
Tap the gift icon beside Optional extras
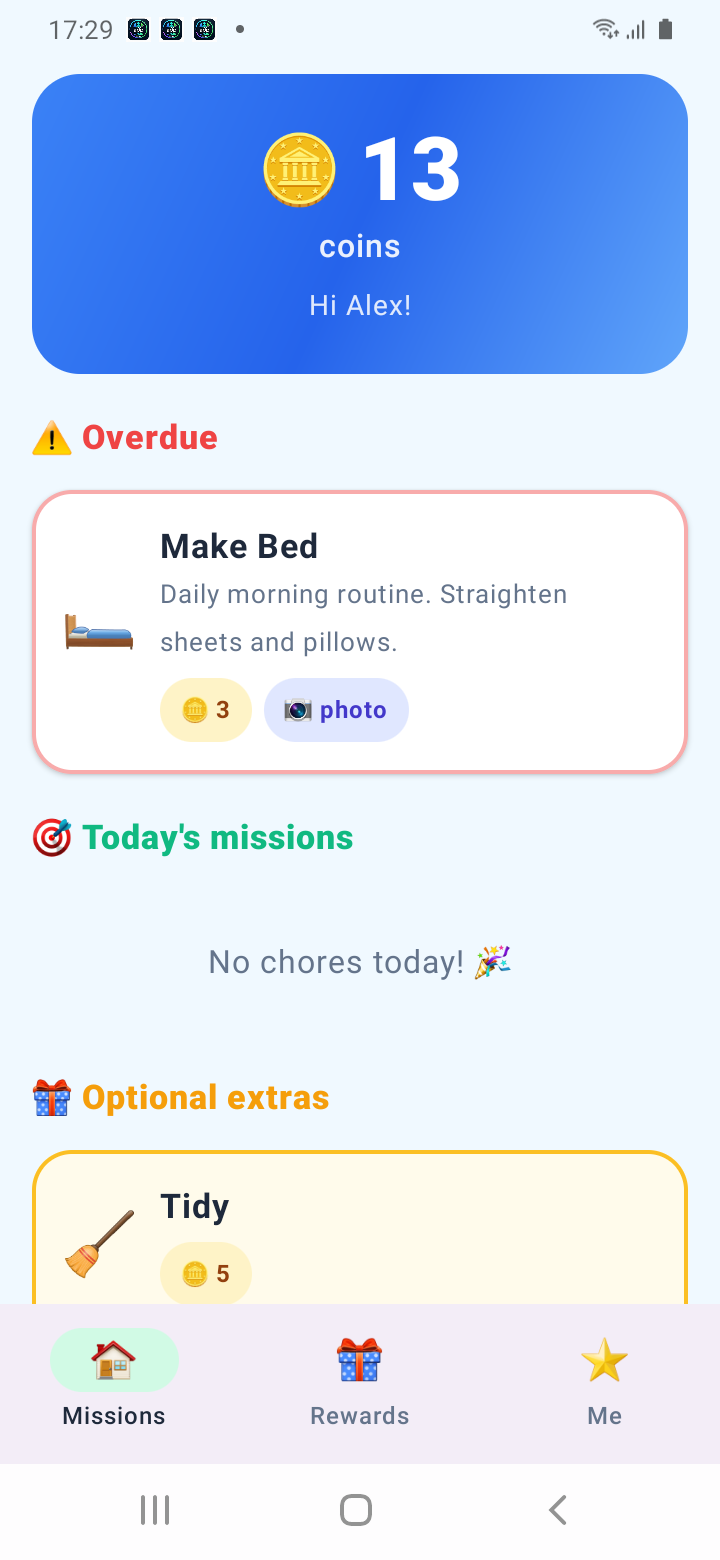(x=52, y=1098)
